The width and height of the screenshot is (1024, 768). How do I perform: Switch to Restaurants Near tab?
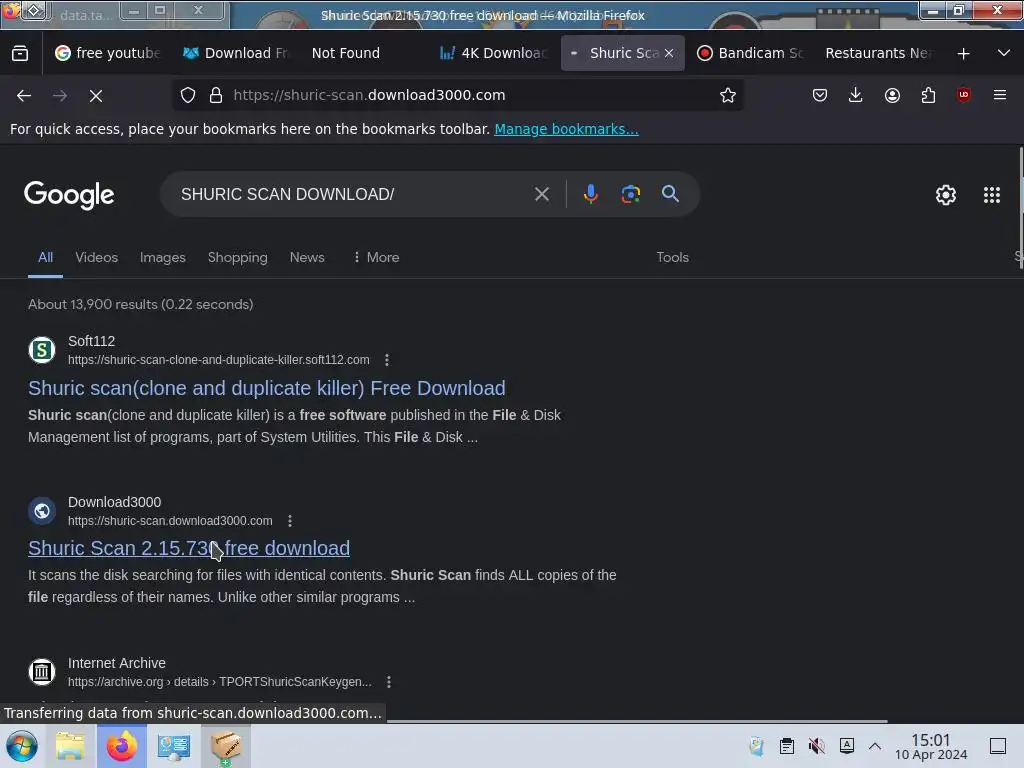(x=878, y=54)
